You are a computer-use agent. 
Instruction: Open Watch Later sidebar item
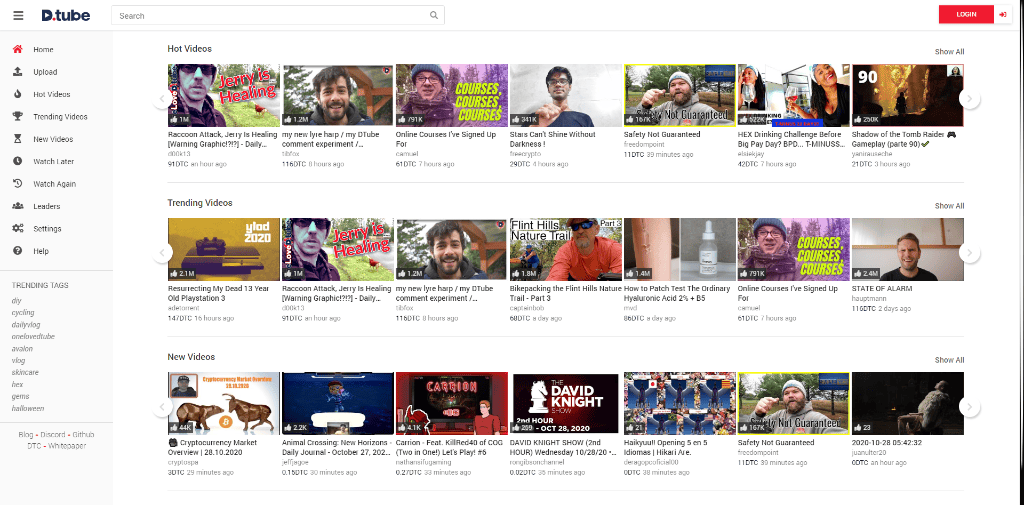(x=56, y=161)
